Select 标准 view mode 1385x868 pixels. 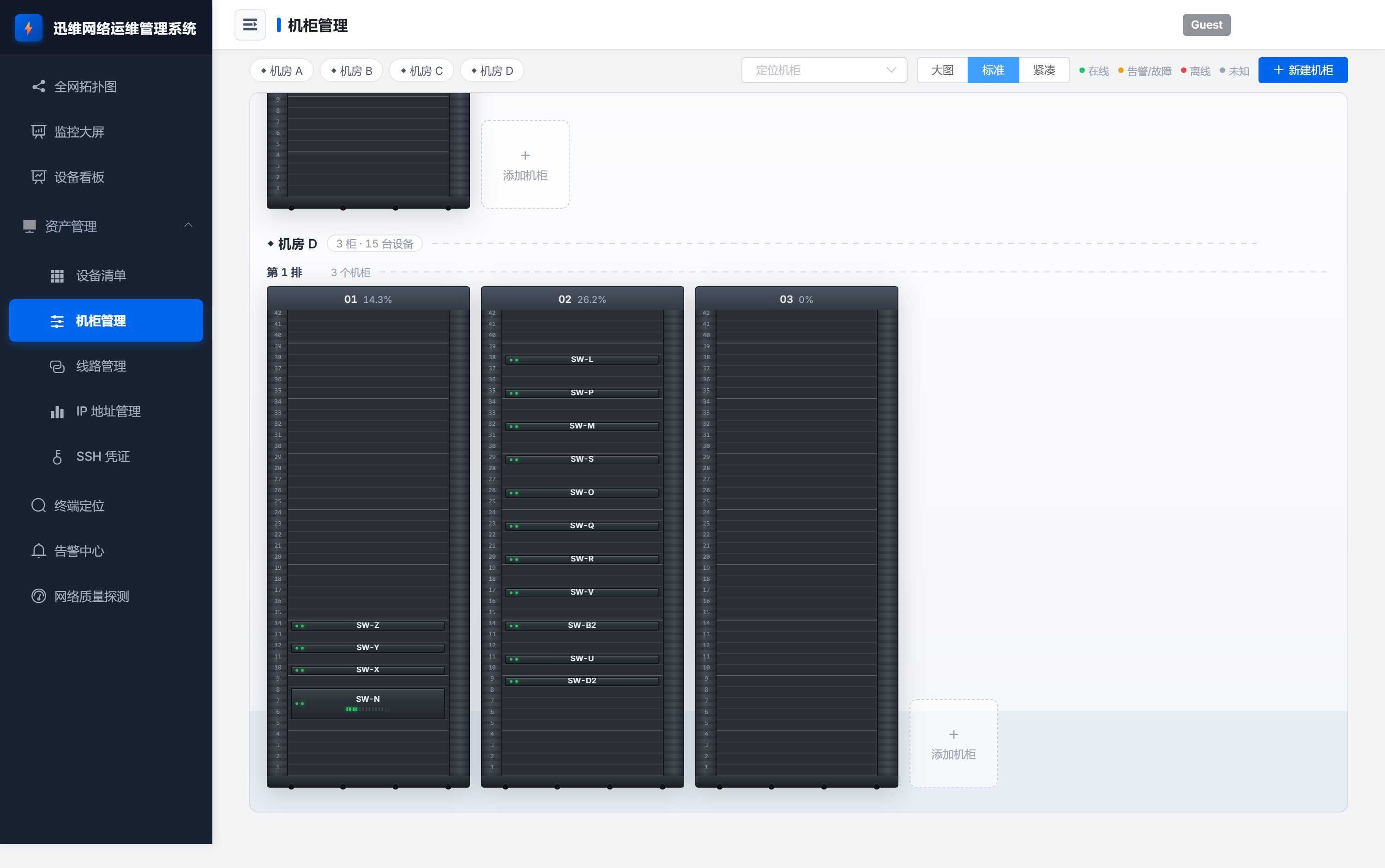coord(993,70)
